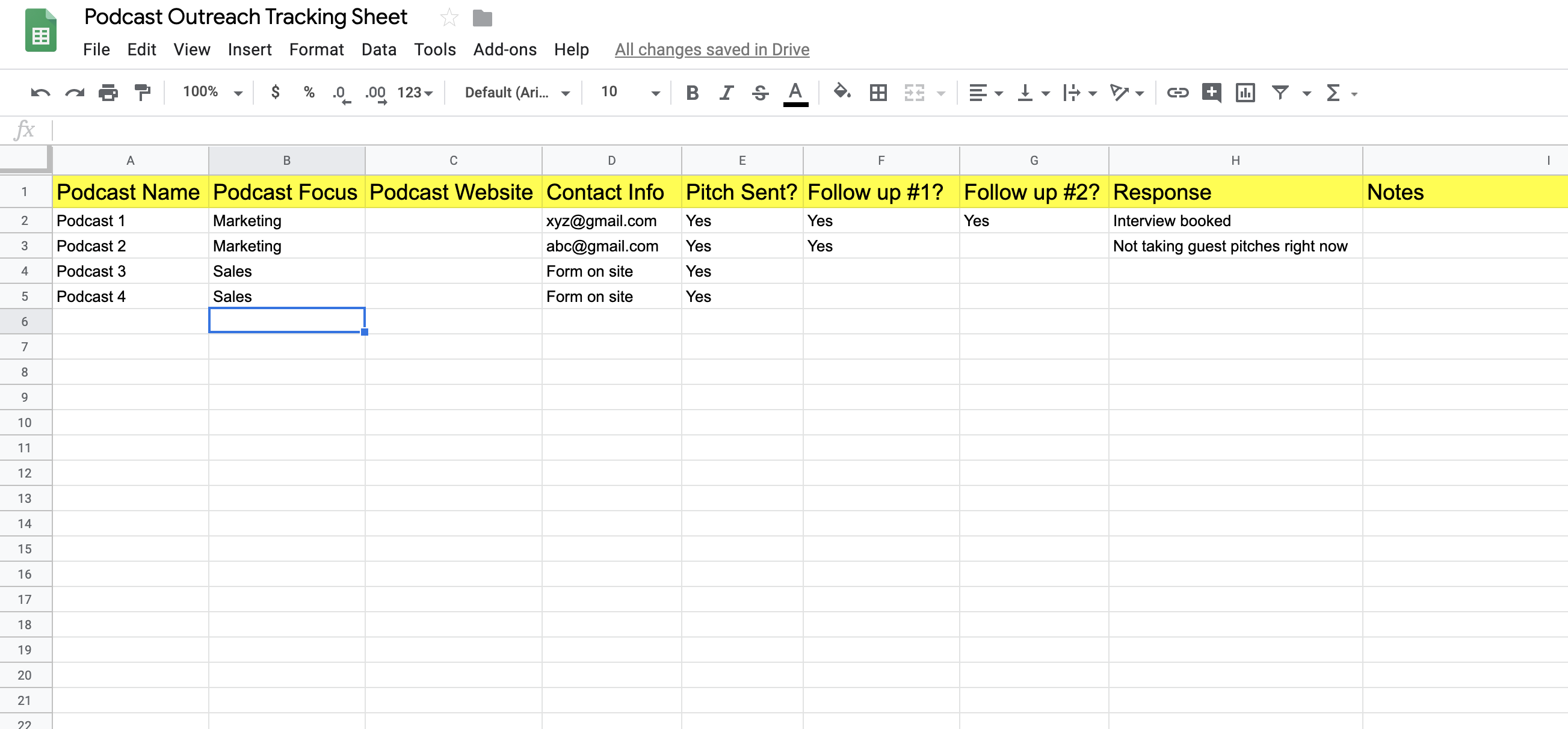The height and width of the screenshot is (729, 1568).
Task: Click the document title text
Action: (x=245, y=17)
